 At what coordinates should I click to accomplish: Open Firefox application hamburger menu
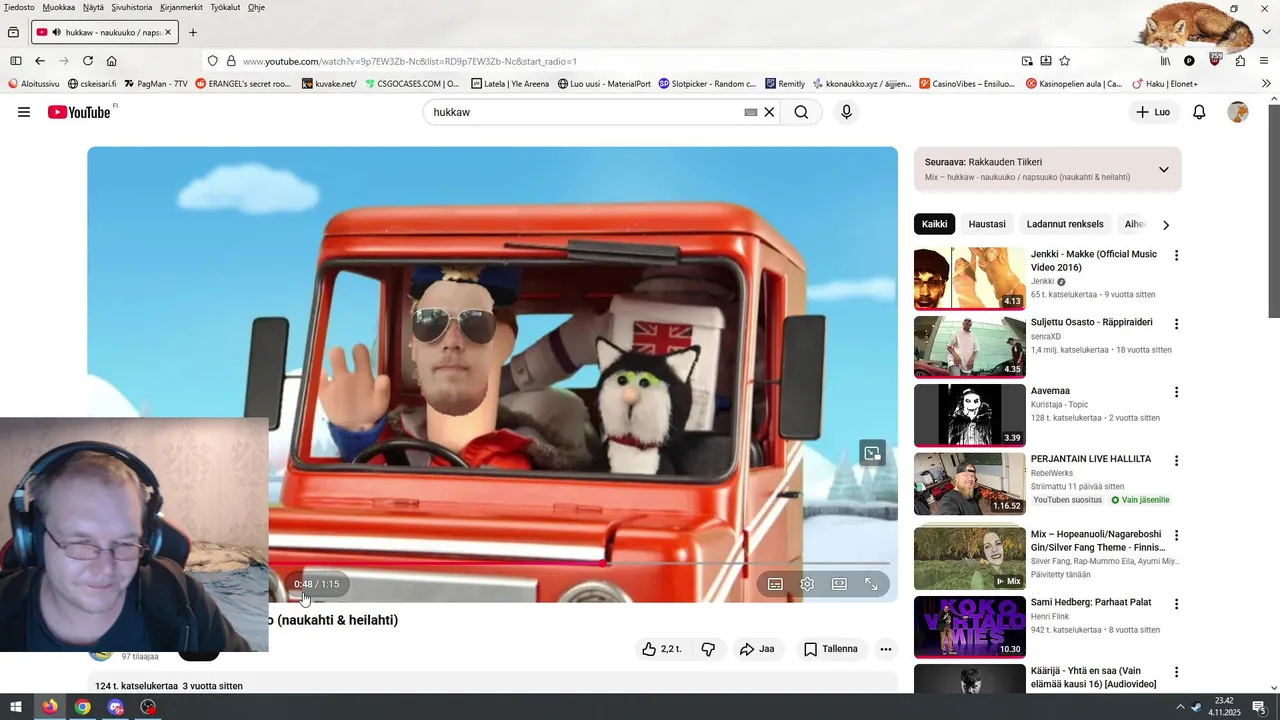tap(1264, 61)
